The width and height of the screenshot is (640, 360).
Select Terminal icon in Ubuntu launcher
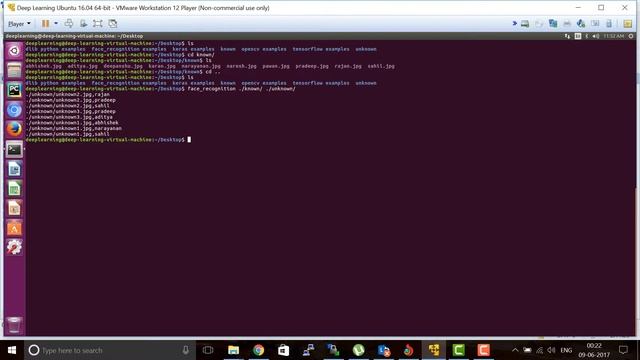coord(14,149)
